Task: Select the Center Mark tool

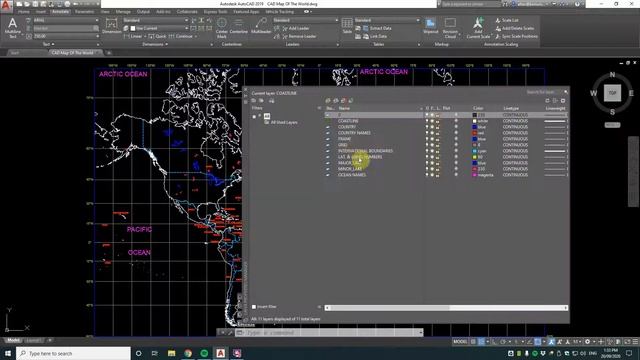Action: pyautogui.click(x=222, y=28)
